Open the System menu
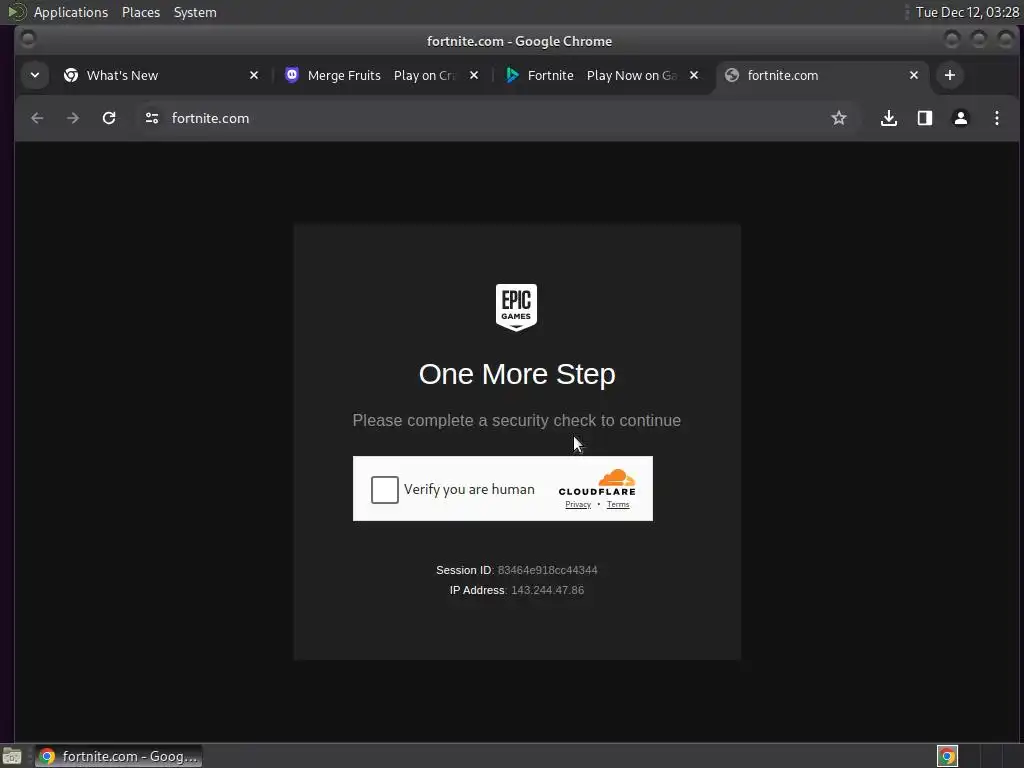This screenshot has height=768, width=1024. coord(195,12)
